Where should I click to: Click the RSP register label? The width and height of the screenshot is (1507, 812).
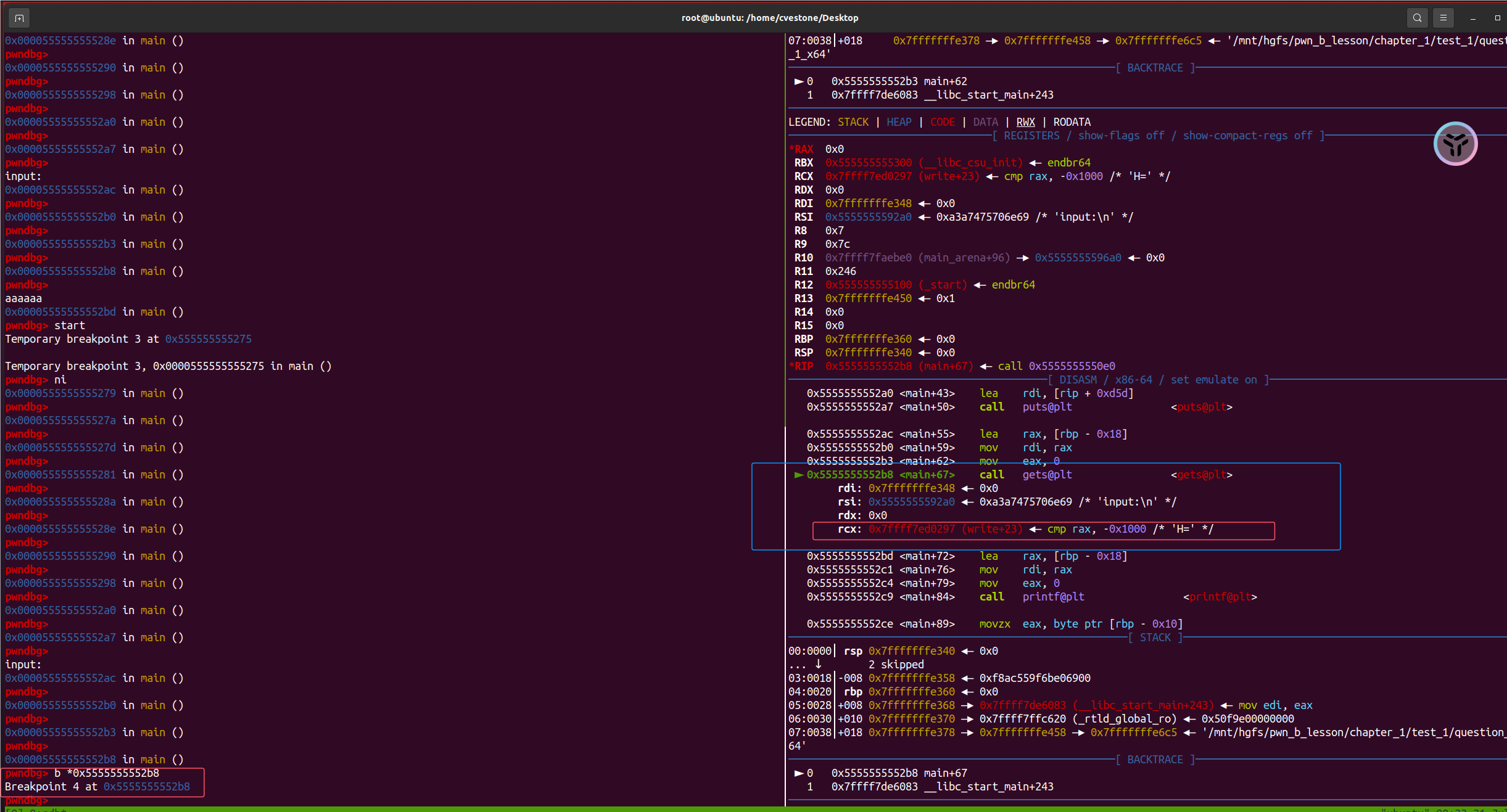click(x=803, y=353)
